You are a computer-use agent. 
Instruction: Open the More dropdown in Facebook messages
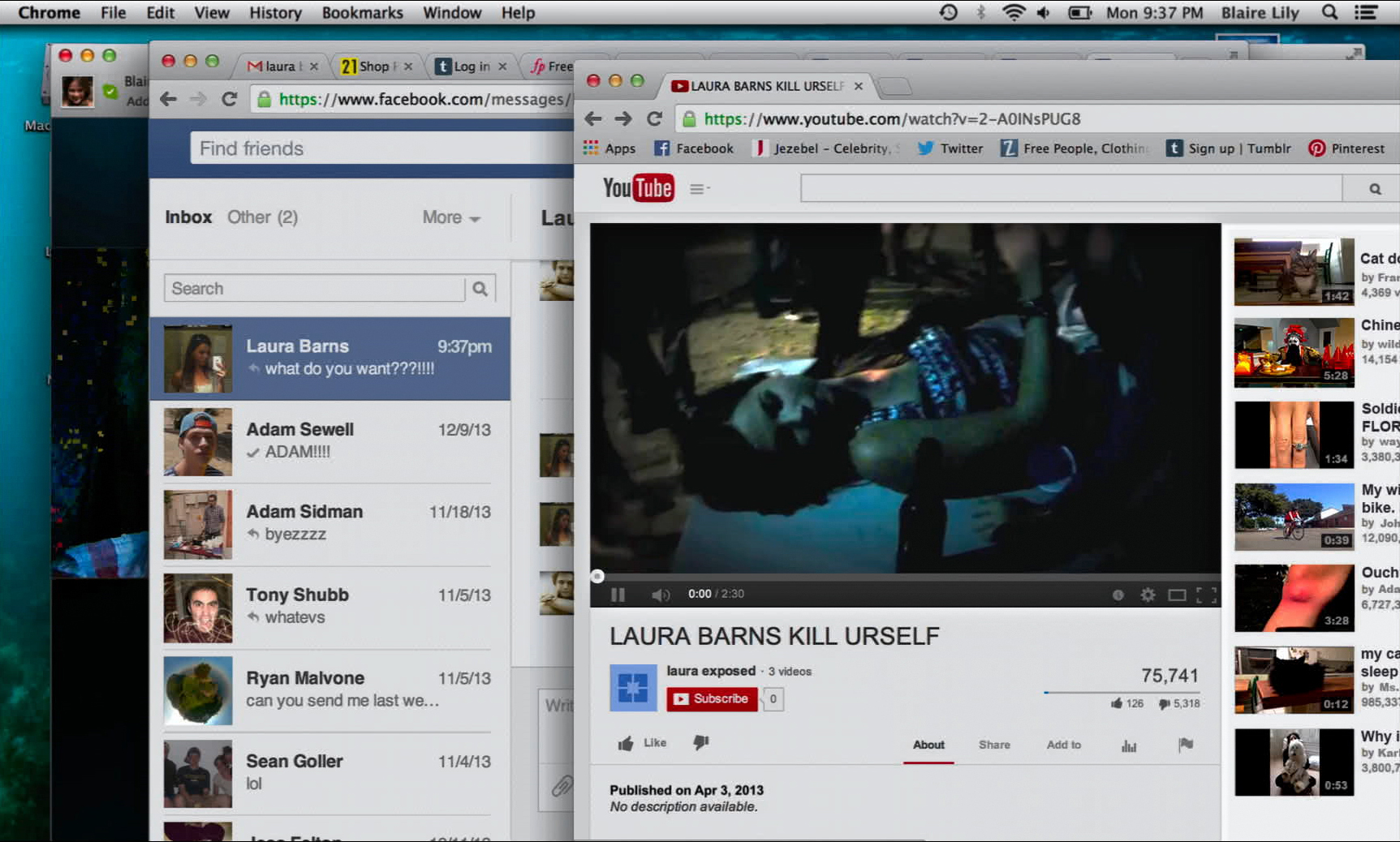451,217
